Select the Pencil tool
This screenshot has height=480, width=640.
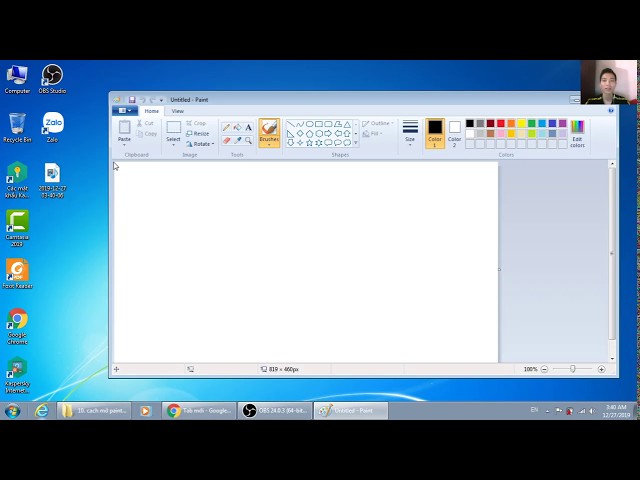(226, 128)
